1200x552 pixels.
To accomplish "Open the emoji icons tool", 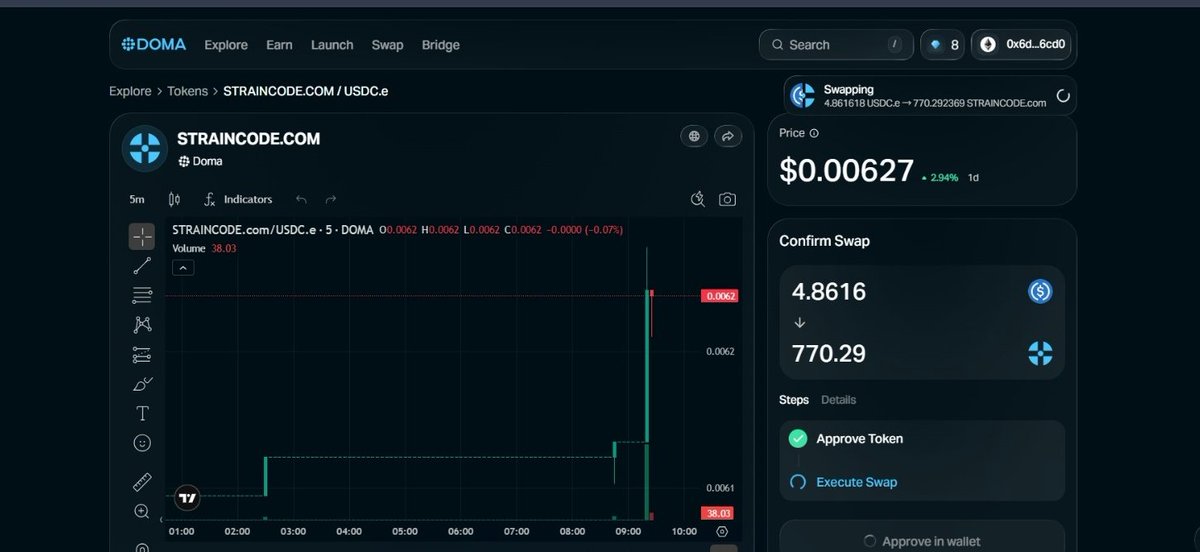I will coord(142,442).
